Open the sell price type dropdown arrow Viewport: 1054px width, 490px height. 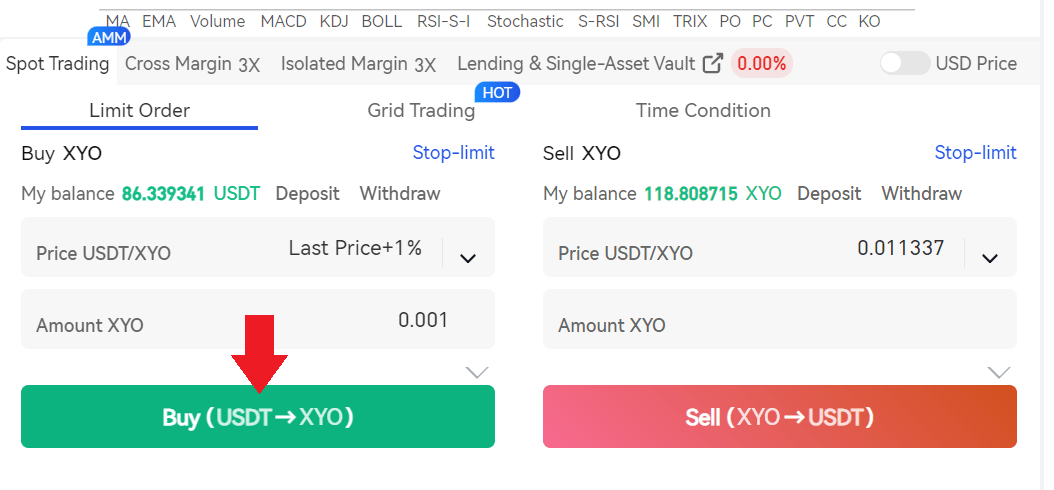pyautogui.click(x=990, y=258)
